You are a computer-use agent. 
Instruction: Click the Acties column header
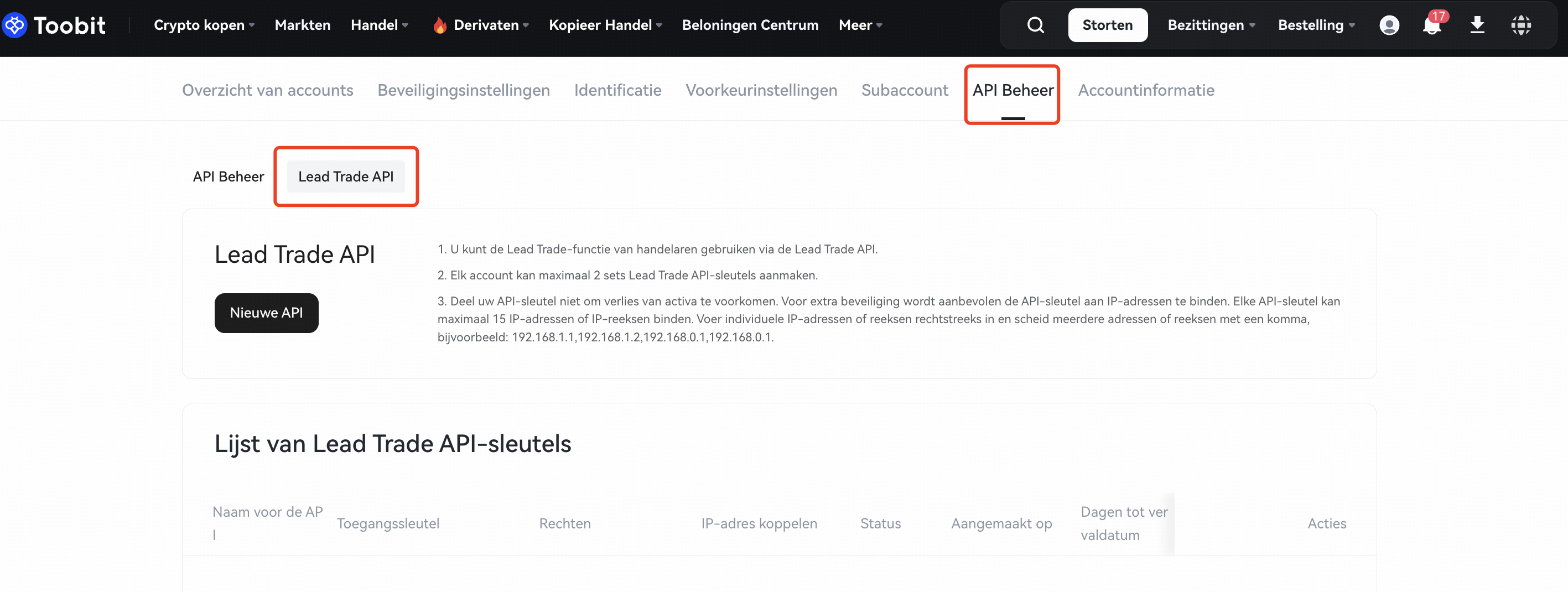point(1326,523)
